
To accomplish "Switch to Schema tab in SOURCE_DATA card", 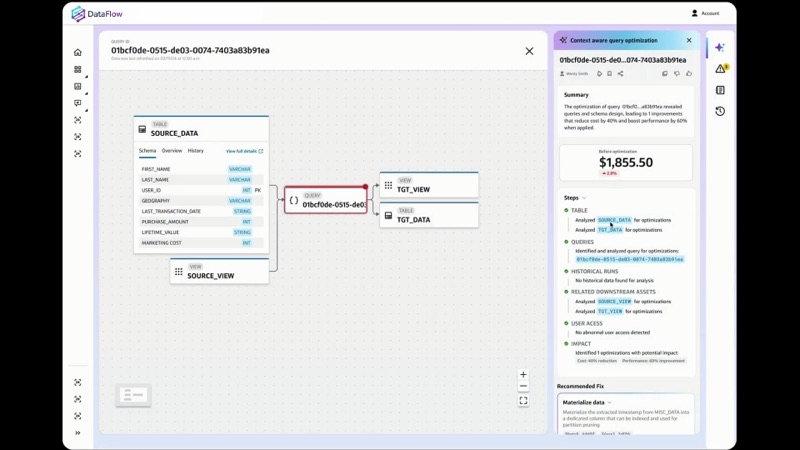I will pyautogui.click(x=147, y=151).
